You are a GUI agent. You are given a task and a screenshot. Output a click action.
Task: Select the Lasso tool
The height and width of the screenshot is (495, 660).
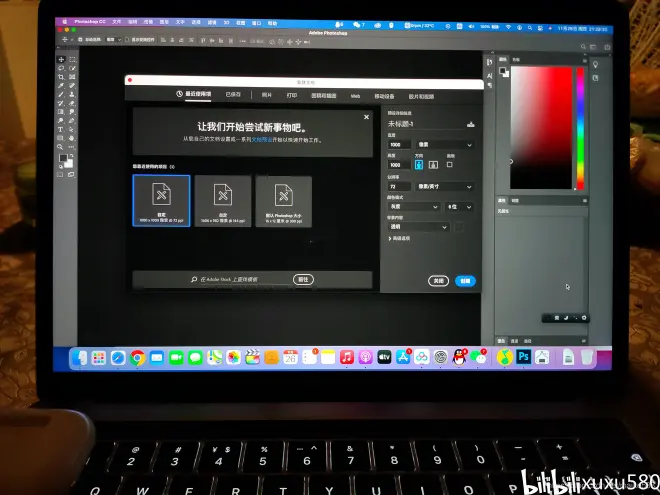(x=61, y=68)
